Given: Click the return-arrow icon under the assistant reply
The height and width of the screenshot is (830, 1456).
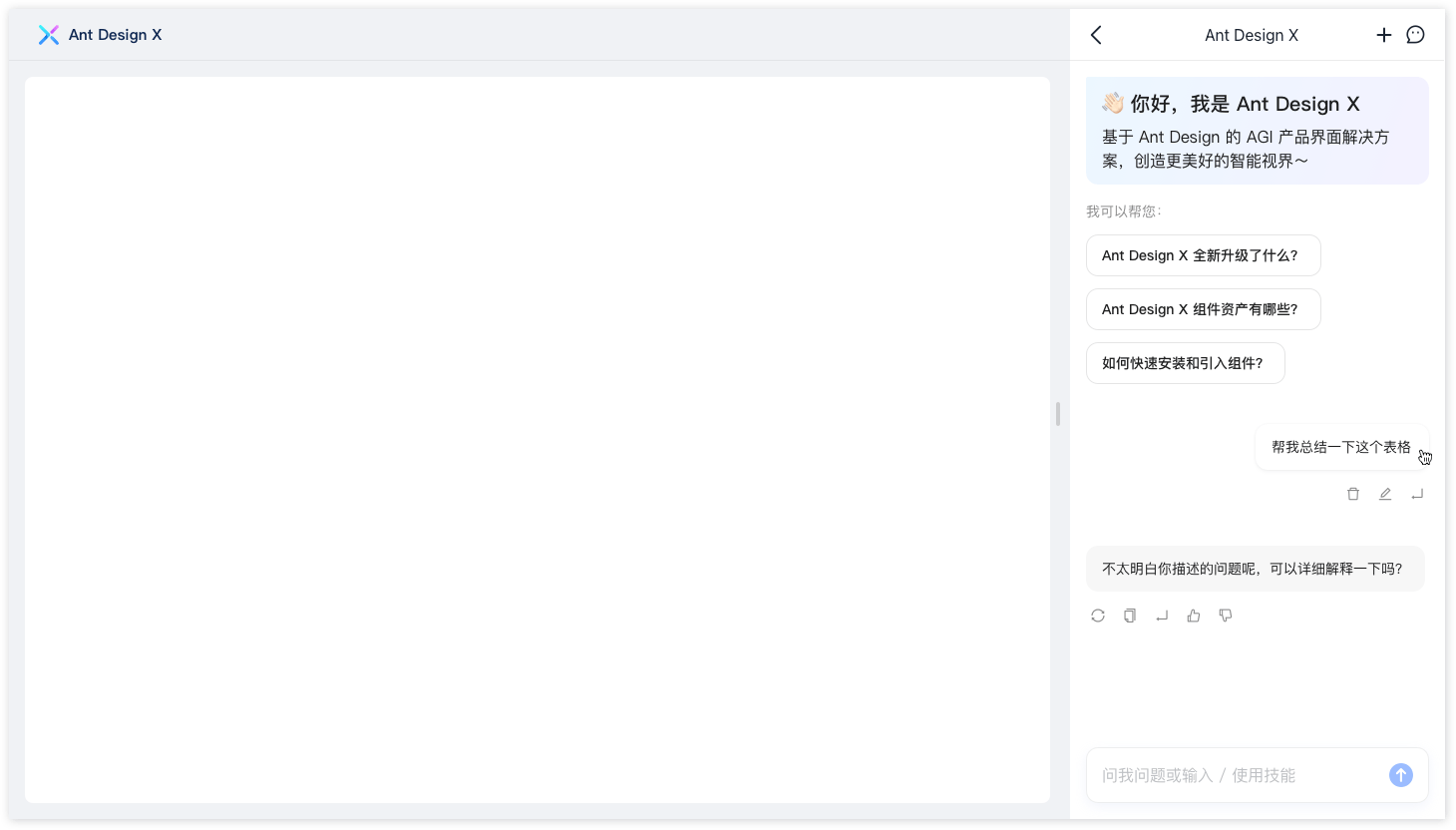Looking at the screenshot, I should (x=1162, y=616).
